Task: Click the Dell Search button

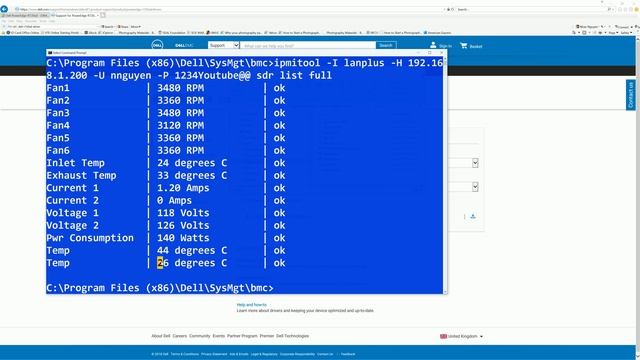Action: (386, 45)
